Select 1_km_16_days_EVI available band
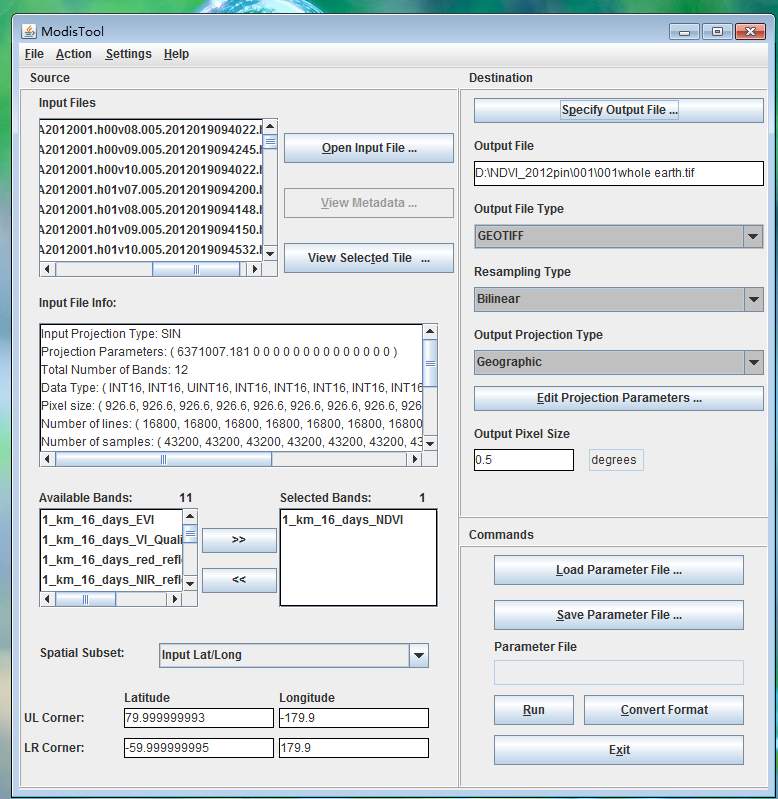778x799 pixels. [112, 520]
